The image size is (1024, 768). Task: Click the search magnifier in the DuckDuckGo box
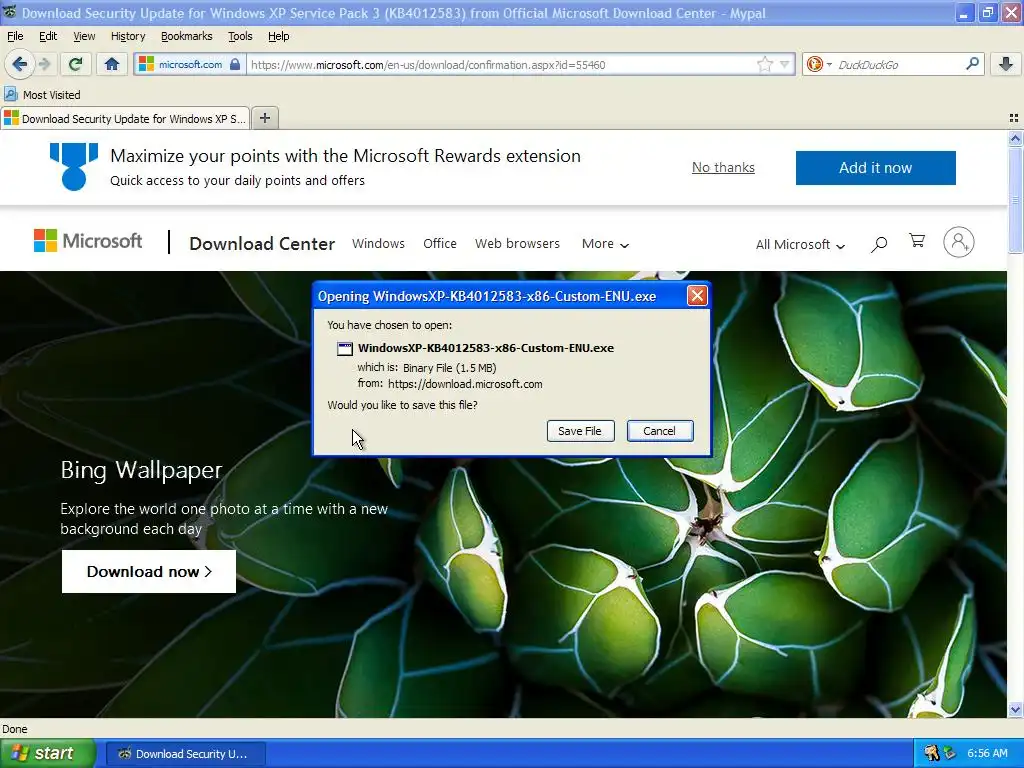[x=972, y=64]
